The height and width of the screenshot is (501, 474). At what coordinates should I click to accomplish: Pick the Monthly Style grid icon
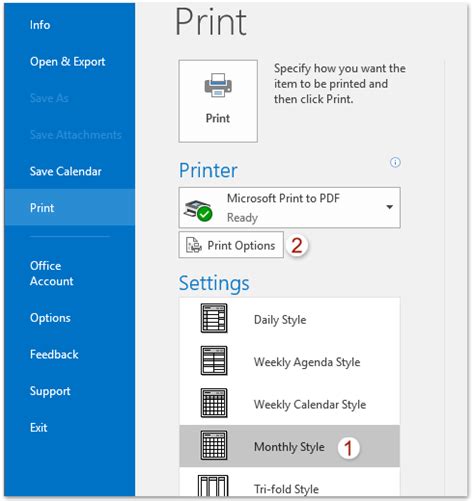tap(214, 445)
